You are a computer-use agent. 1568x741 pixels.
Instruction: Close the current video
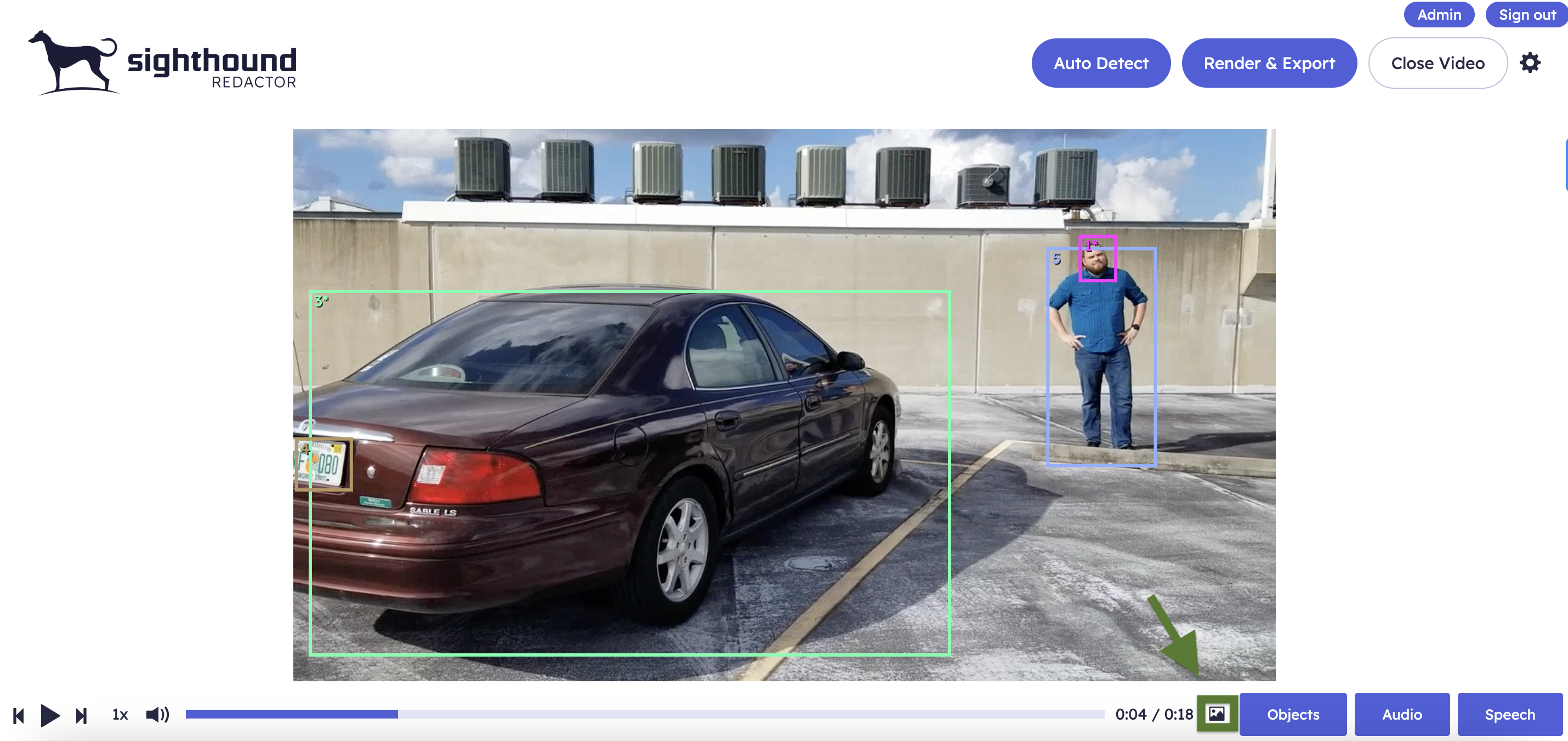pyautogui.click(x=1438, y=62)
